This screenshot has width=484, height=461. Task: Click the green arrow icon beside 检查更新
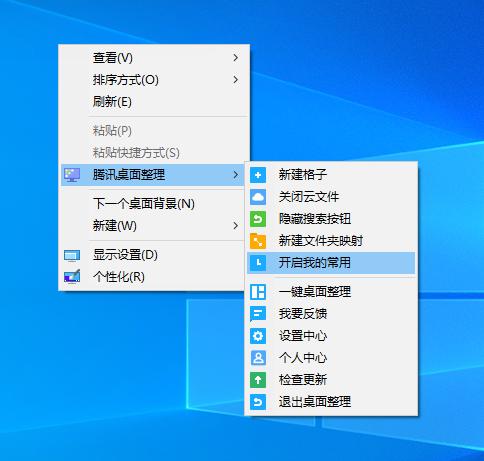click(x=258, y=380)
